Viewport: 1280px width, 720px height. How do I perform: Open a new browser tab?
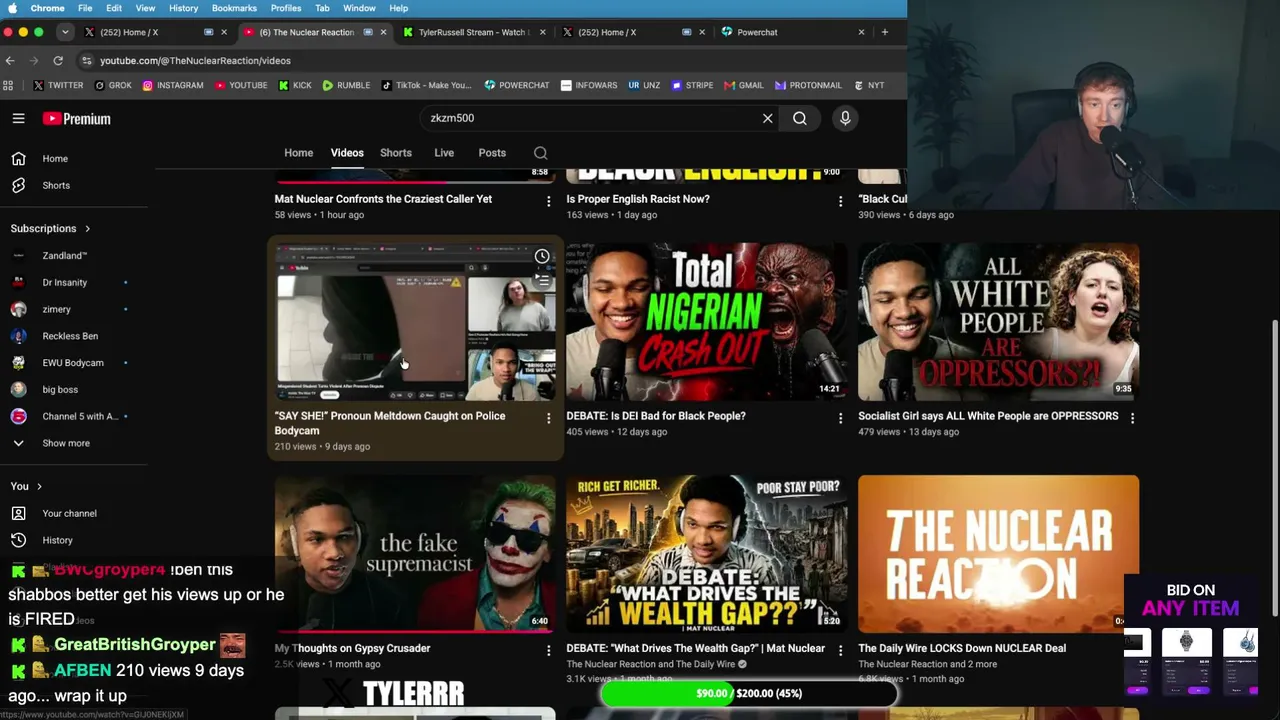click(x=884, y=32)
